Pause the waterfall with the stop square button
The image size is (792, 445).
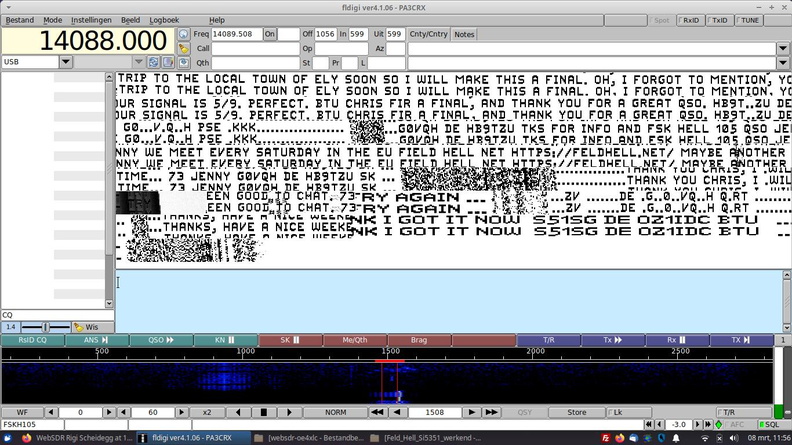263,412
